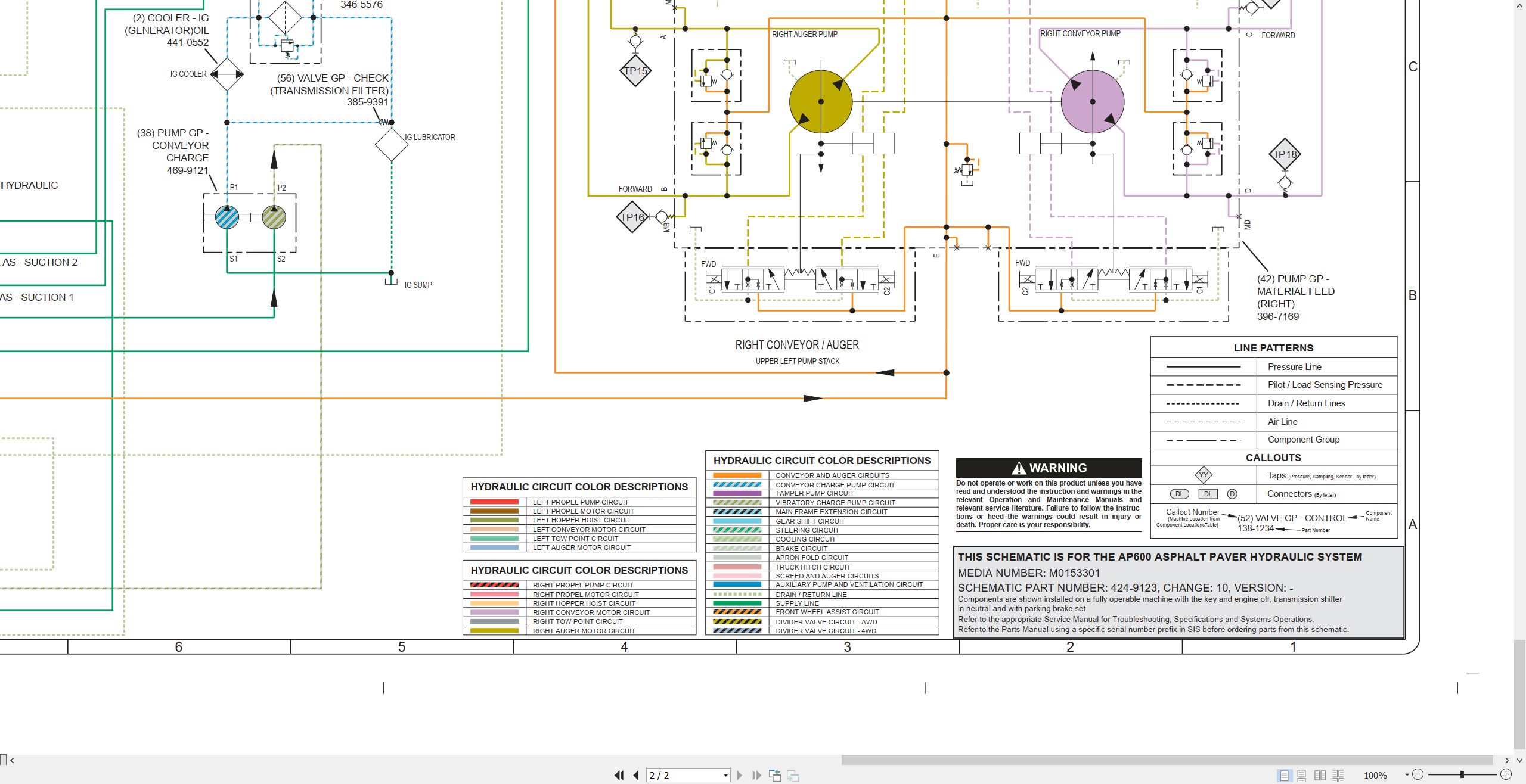Click the BRAKE CIRCUIT legend row
Viewport: 1526px width, 784px height.
[x=822, y=548]
